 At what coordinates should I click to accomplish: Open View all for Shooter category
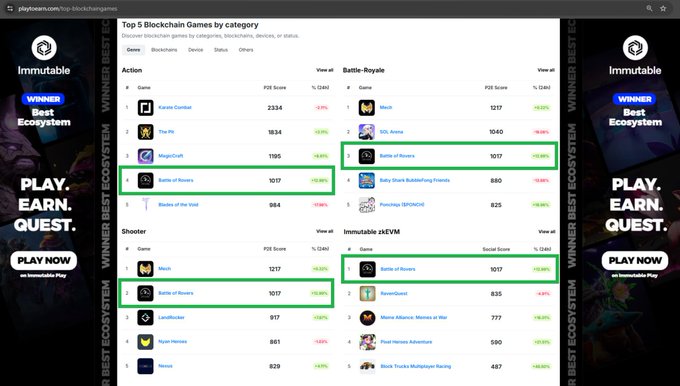(325, 231)
